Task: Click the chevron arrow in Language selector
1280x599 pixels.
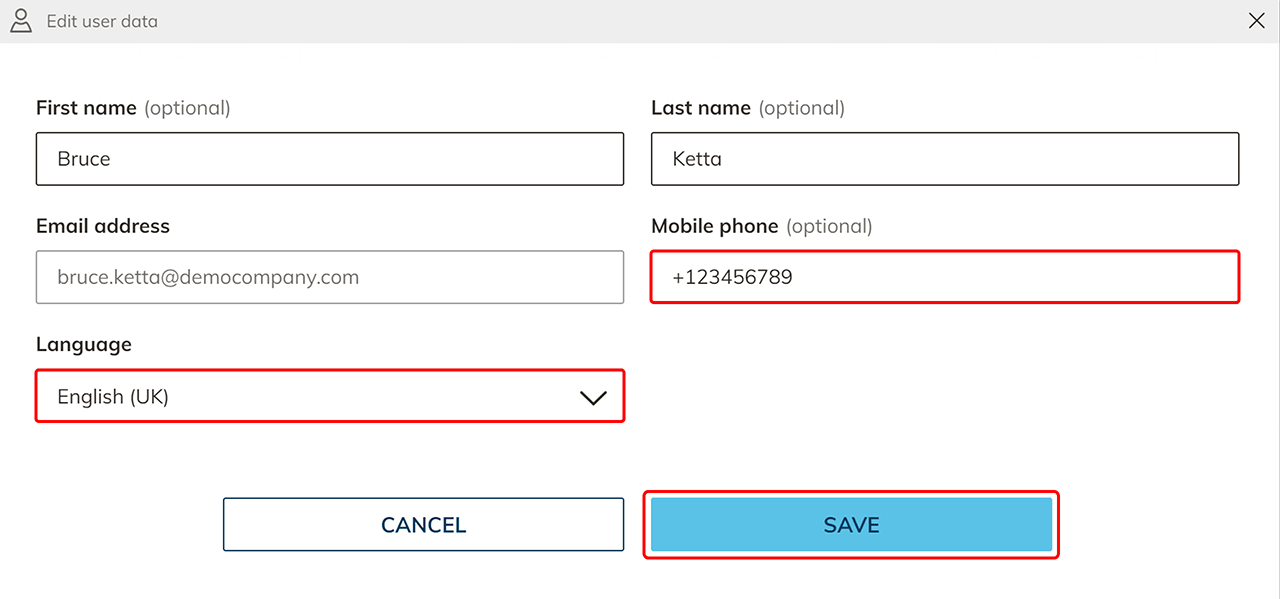Action: click(x=593, y=398)
